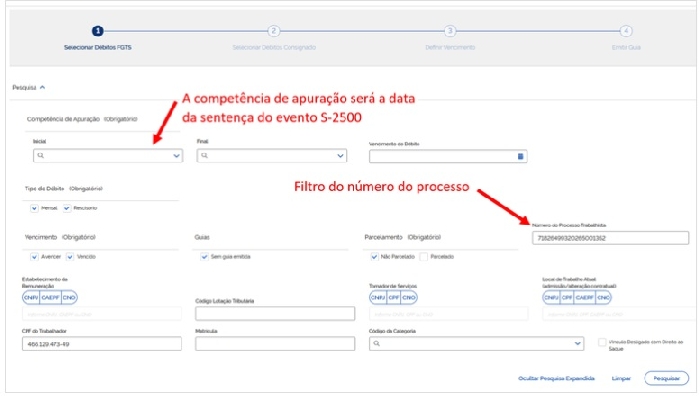Viewport: 700px width, 396px height.
Task: Select CAEPF under Local de Trabalho Atual
Action: point(584,297)
